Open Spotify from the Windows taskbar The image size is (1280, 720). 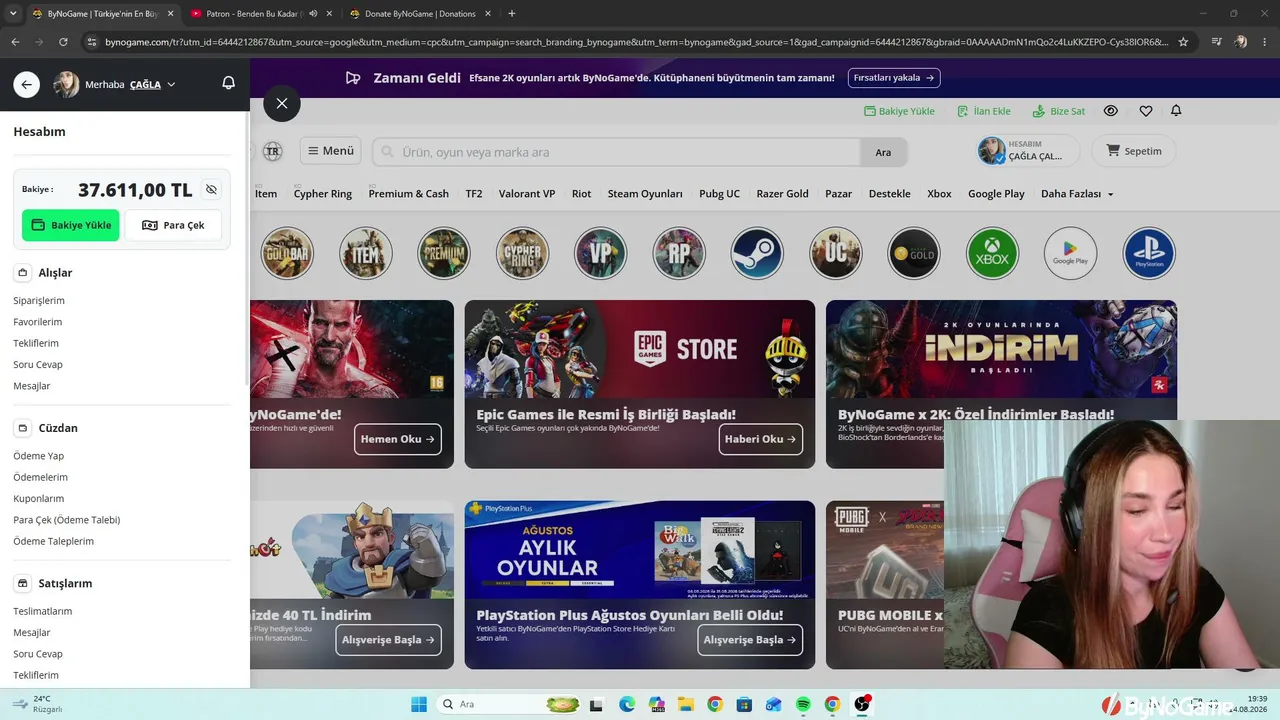point(803,705)
